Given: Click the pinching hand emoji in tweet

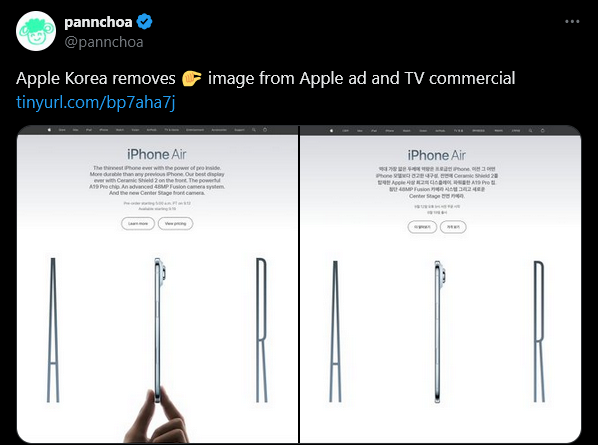Looking at the screenshot, I should coord(191,78).
